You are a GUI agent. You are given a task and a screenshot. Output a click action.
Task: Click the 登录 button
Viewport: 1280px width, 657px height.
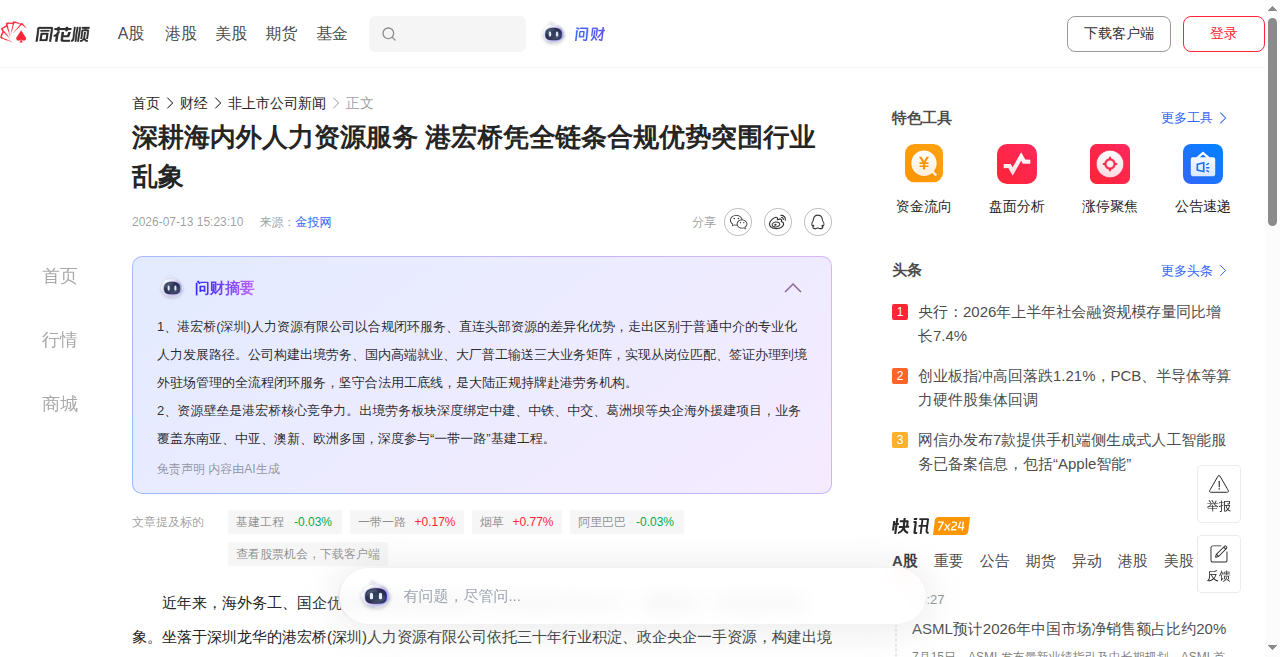1224,34
